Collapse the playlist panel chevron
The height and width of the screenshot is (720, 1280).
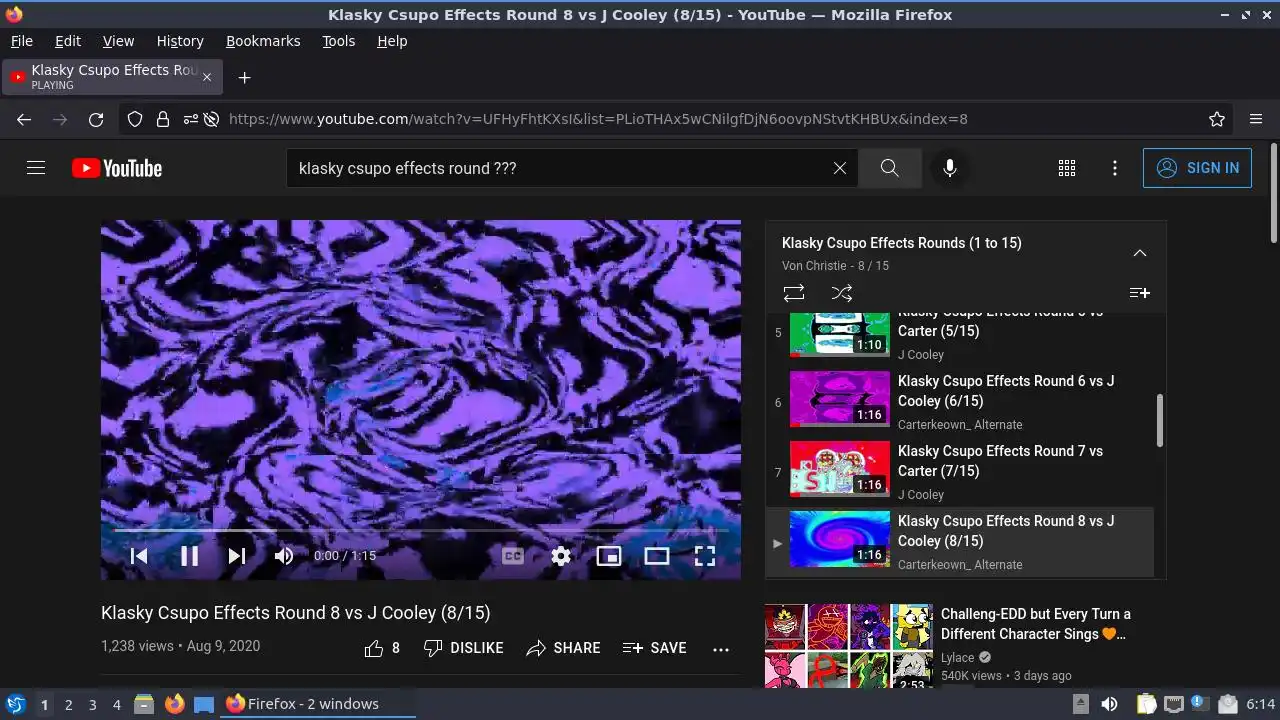[x=1139, y=253]
